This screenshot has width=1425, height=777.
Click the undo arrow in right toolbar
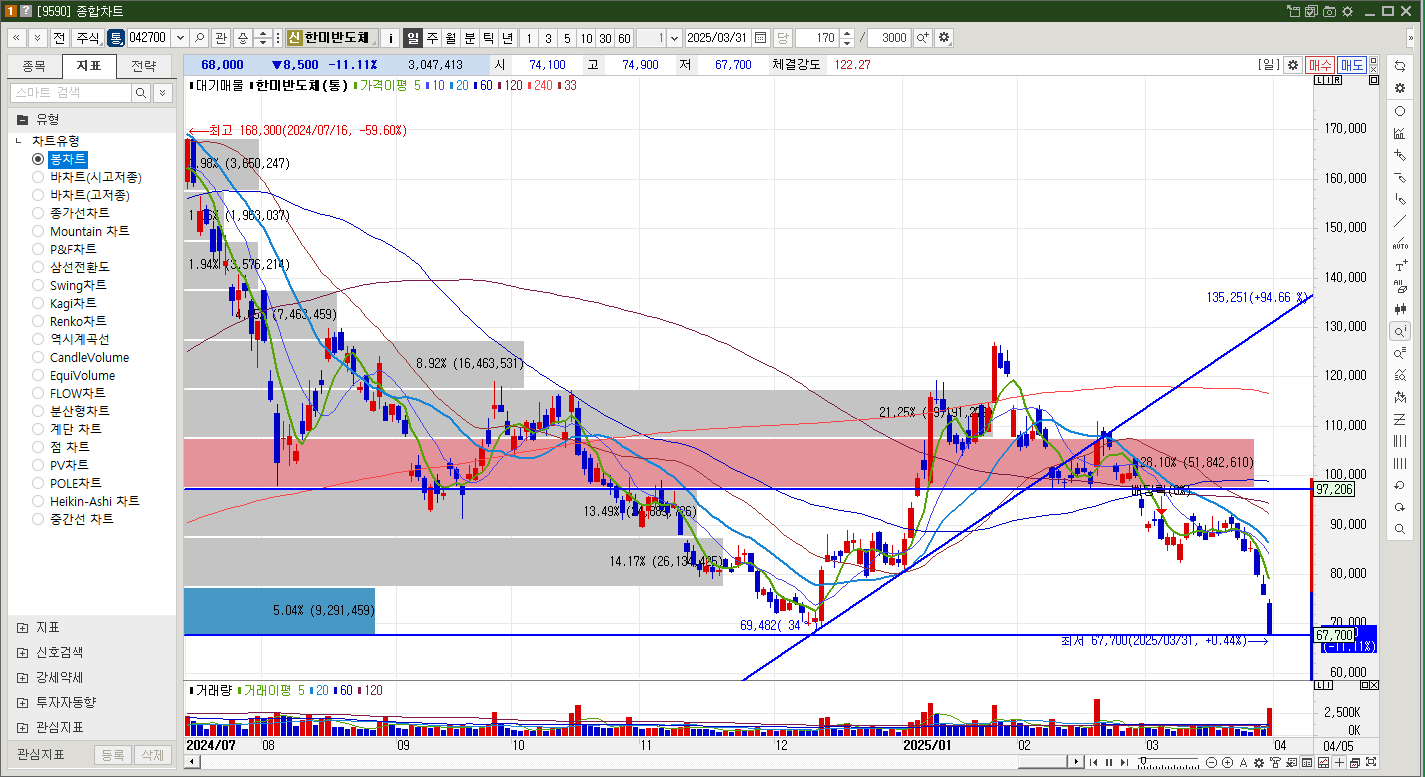1400,485
